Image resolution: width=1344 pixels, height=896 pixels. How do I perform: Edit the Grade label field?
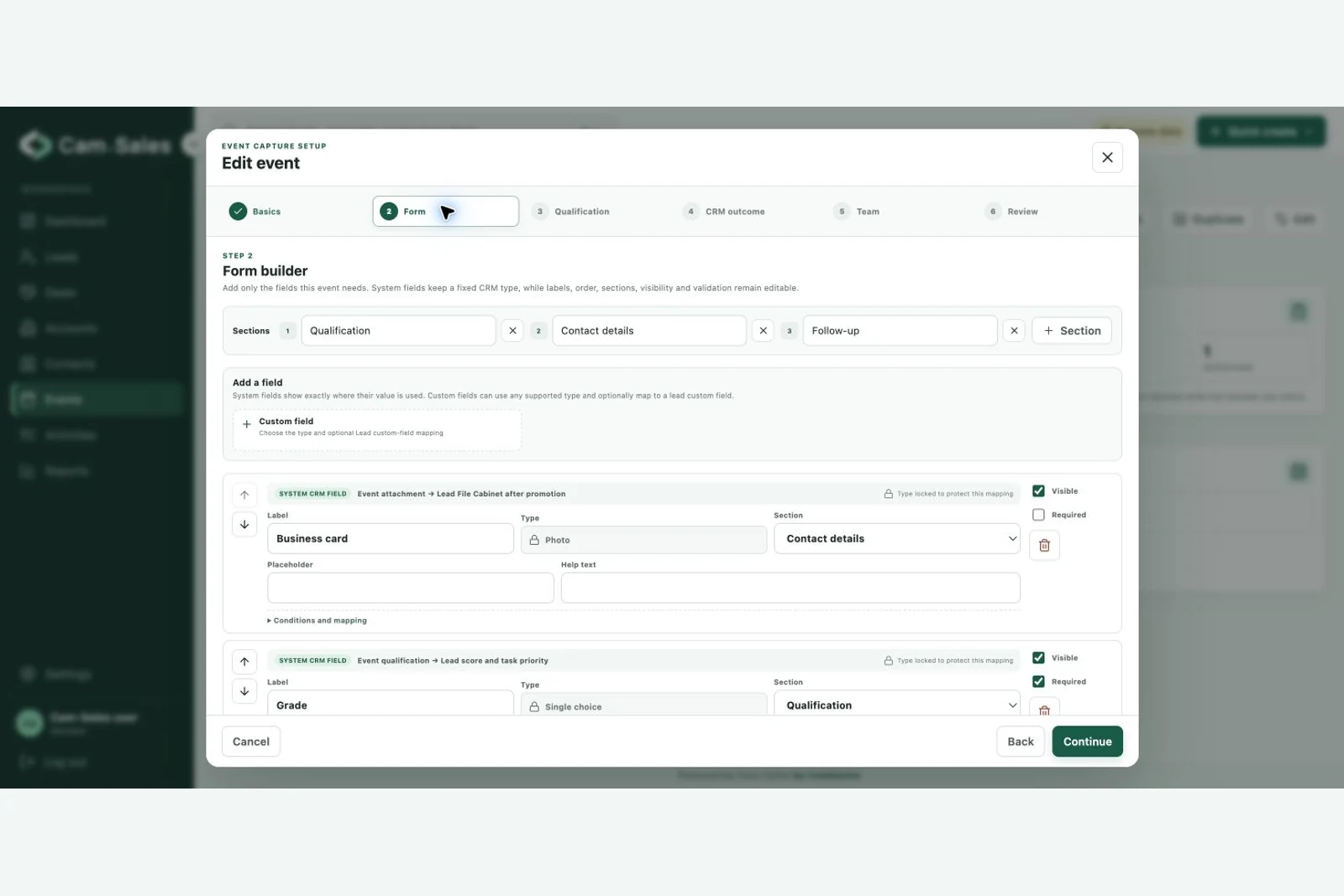click(391, 703)
